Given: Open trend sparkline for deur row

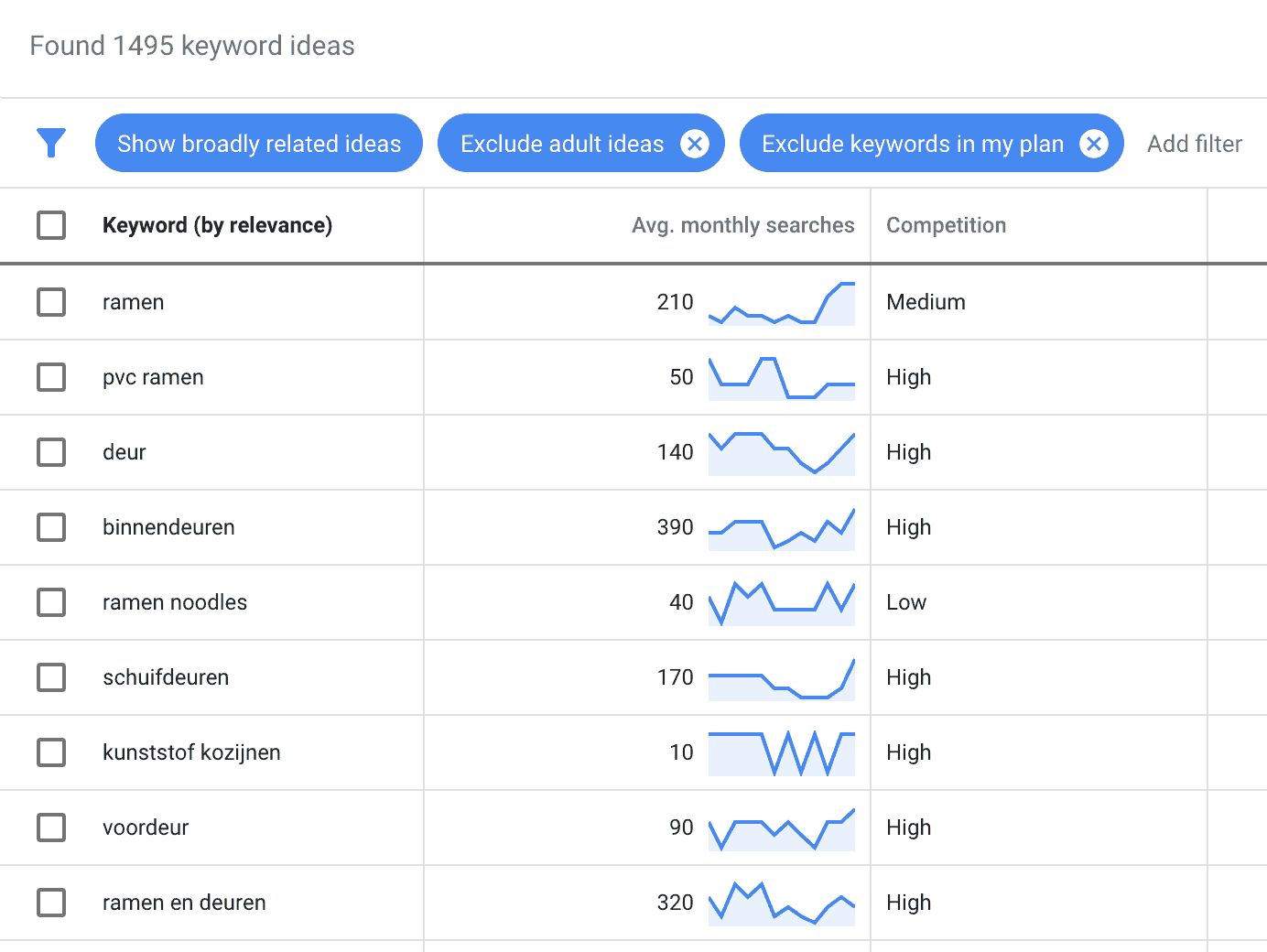Looking at the screenshot, I should point(782,453).
